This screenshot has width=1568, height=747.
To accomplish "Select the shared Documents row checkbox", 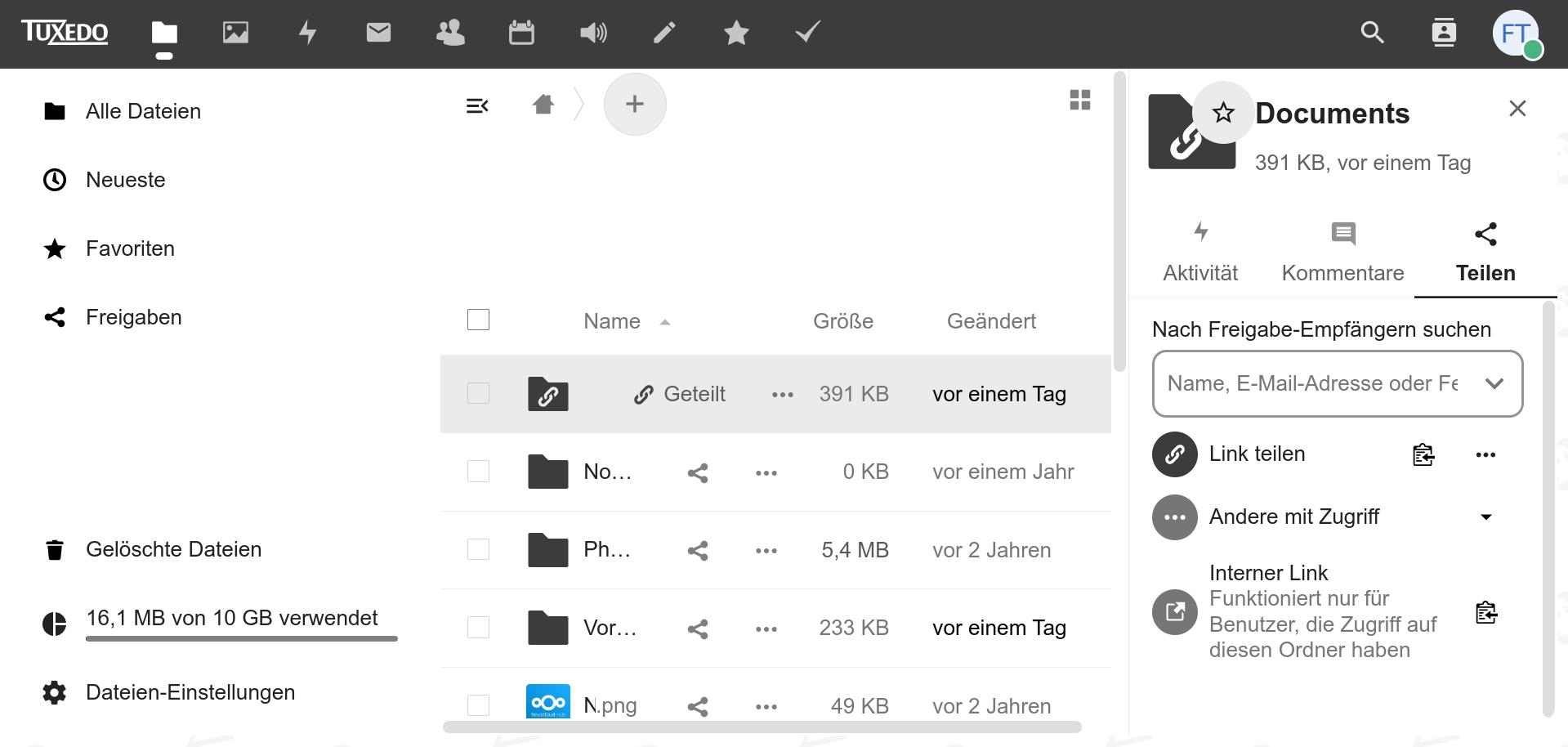I will [478, 393].
